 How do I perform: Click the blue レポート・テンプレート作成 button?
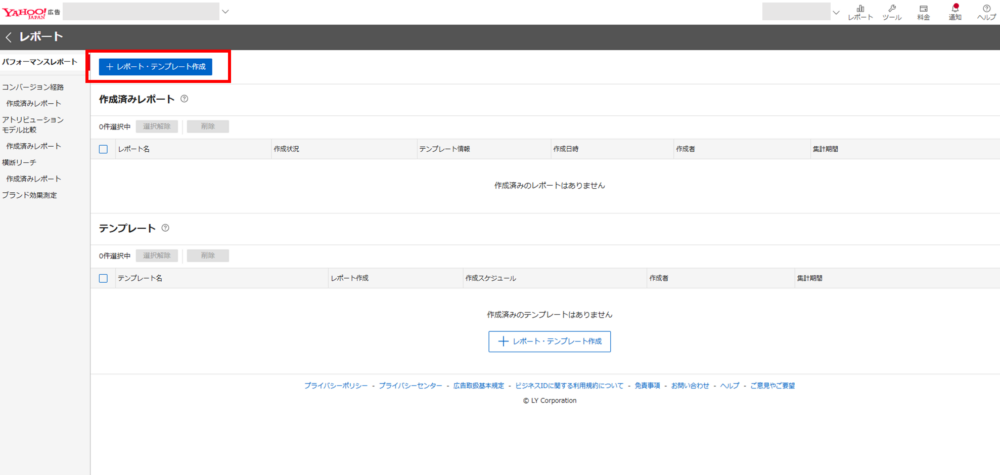click(x=155, y=66)
